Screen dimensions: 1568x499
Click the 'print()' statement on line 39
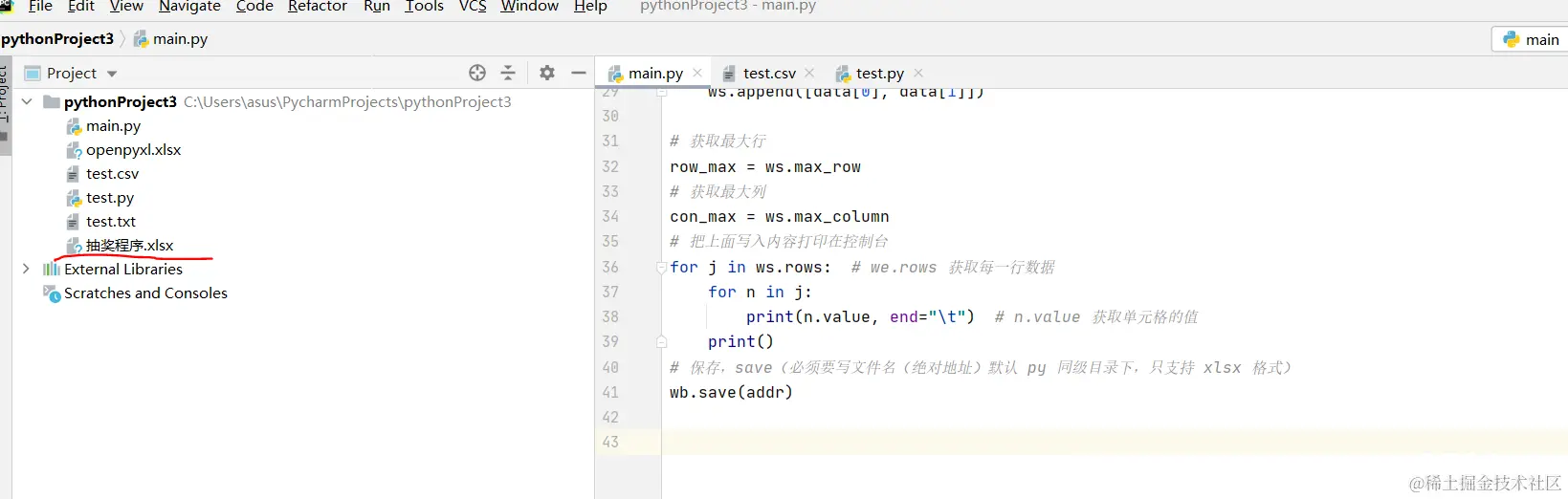[x=740, y=341]
